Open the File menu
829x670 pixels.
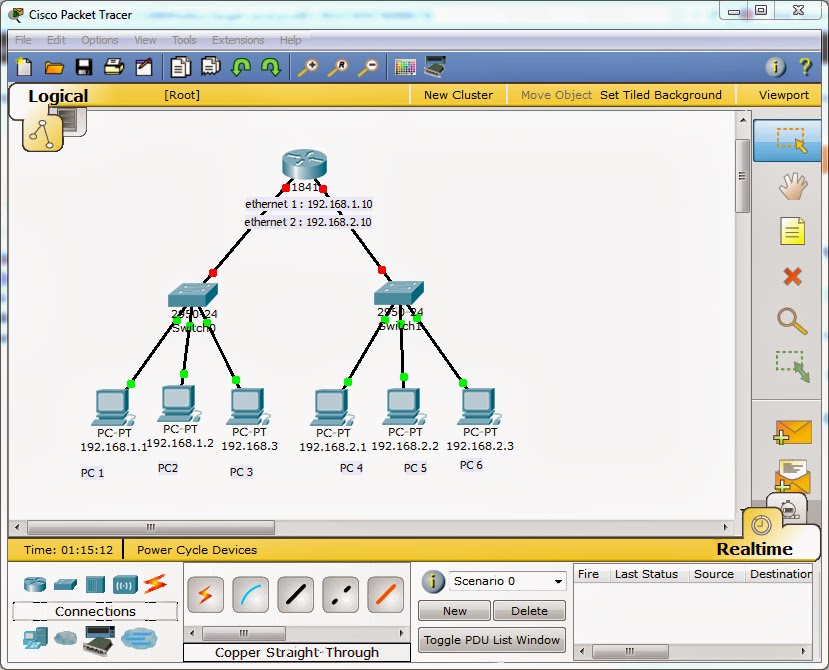[23, 40]
